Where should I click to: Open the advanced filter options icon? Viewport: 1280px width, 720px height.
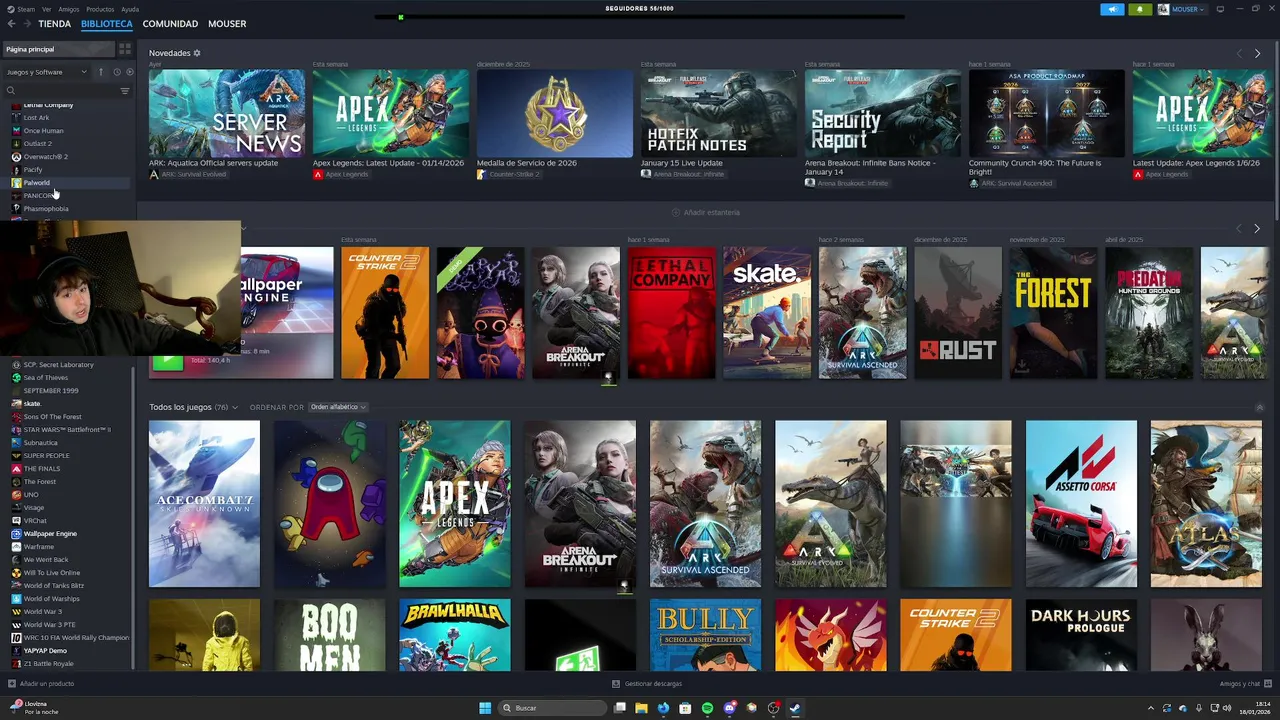click(x=125, y=91)
